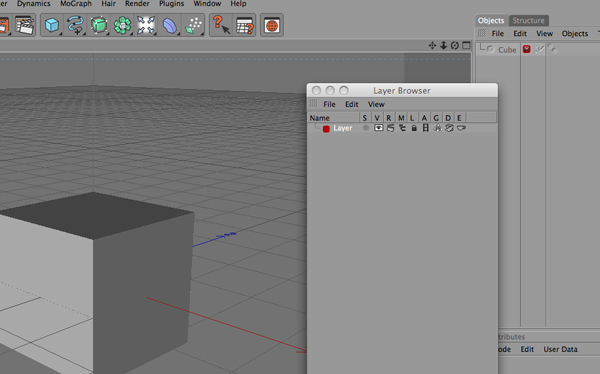Open the deformer tool flyout arrow

(178, 34)
